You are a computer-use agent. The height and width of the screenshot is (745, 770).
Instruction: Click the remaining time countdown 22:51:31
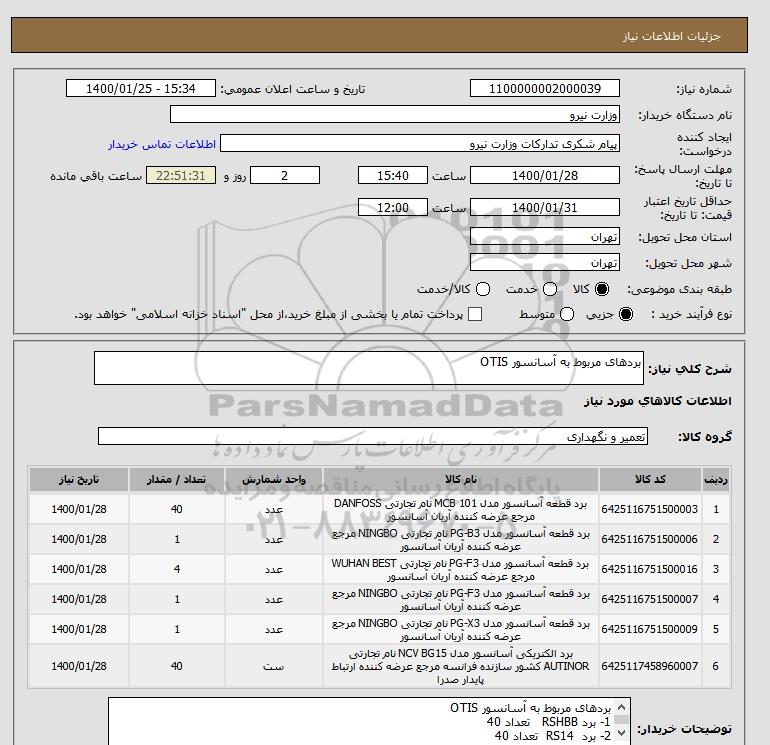pos(181,175)
